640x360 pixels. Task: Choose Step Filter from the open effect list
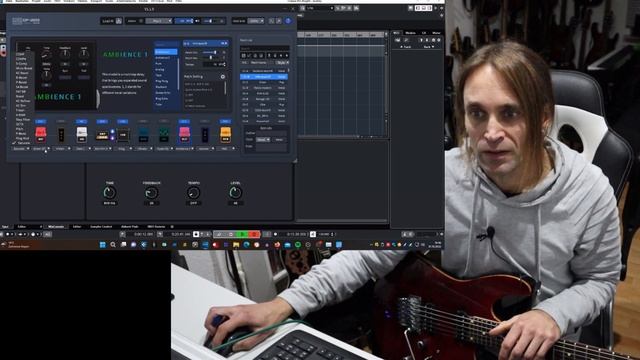(x=23, y=120)
